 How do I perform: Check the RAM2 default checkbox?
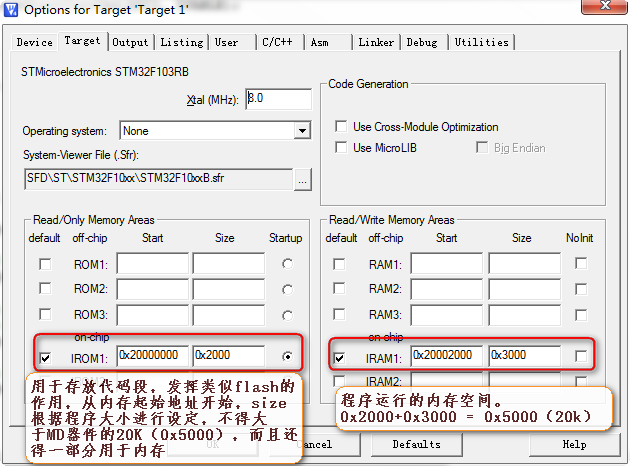(x=339, y=288)
